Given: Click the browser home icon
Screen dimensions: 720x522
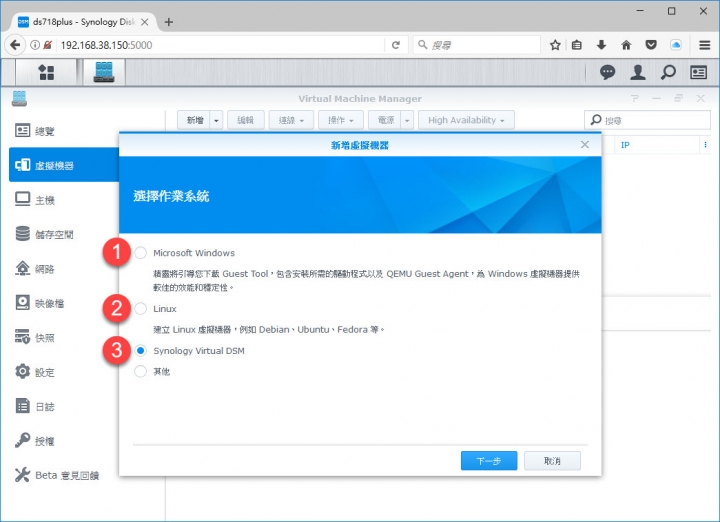Looking at the screenshot, I should point(626,45).
